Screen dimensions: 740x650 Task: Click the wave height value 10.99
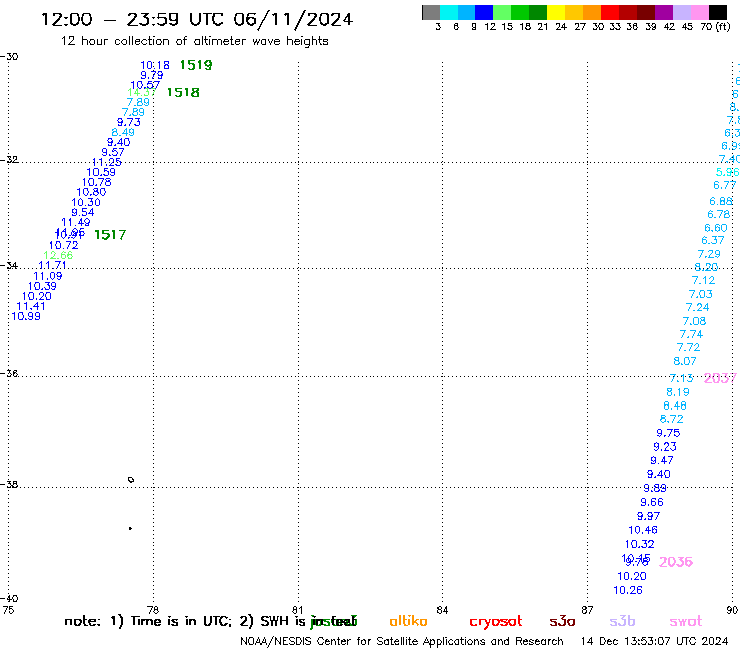click(x=26, y=316)
